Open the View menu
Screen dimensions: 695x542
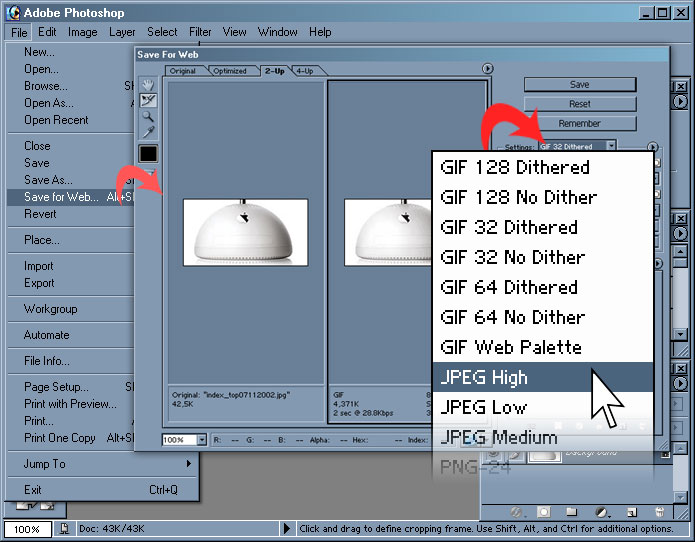point(234,32)
